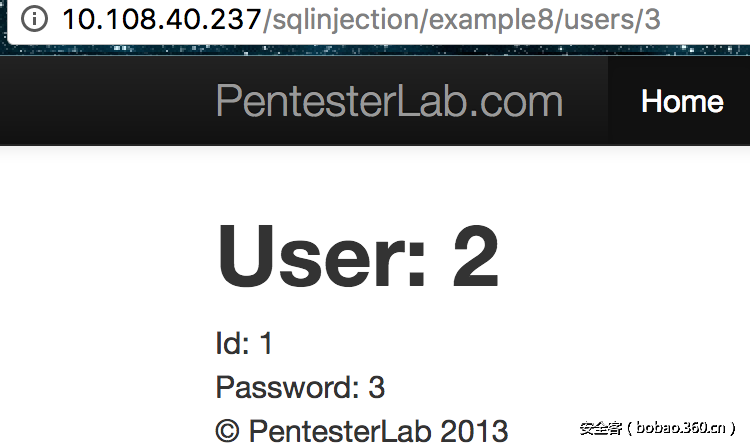
Task: Click the IP address 10.108.40.237 in the URL
Action: [160, 19]
